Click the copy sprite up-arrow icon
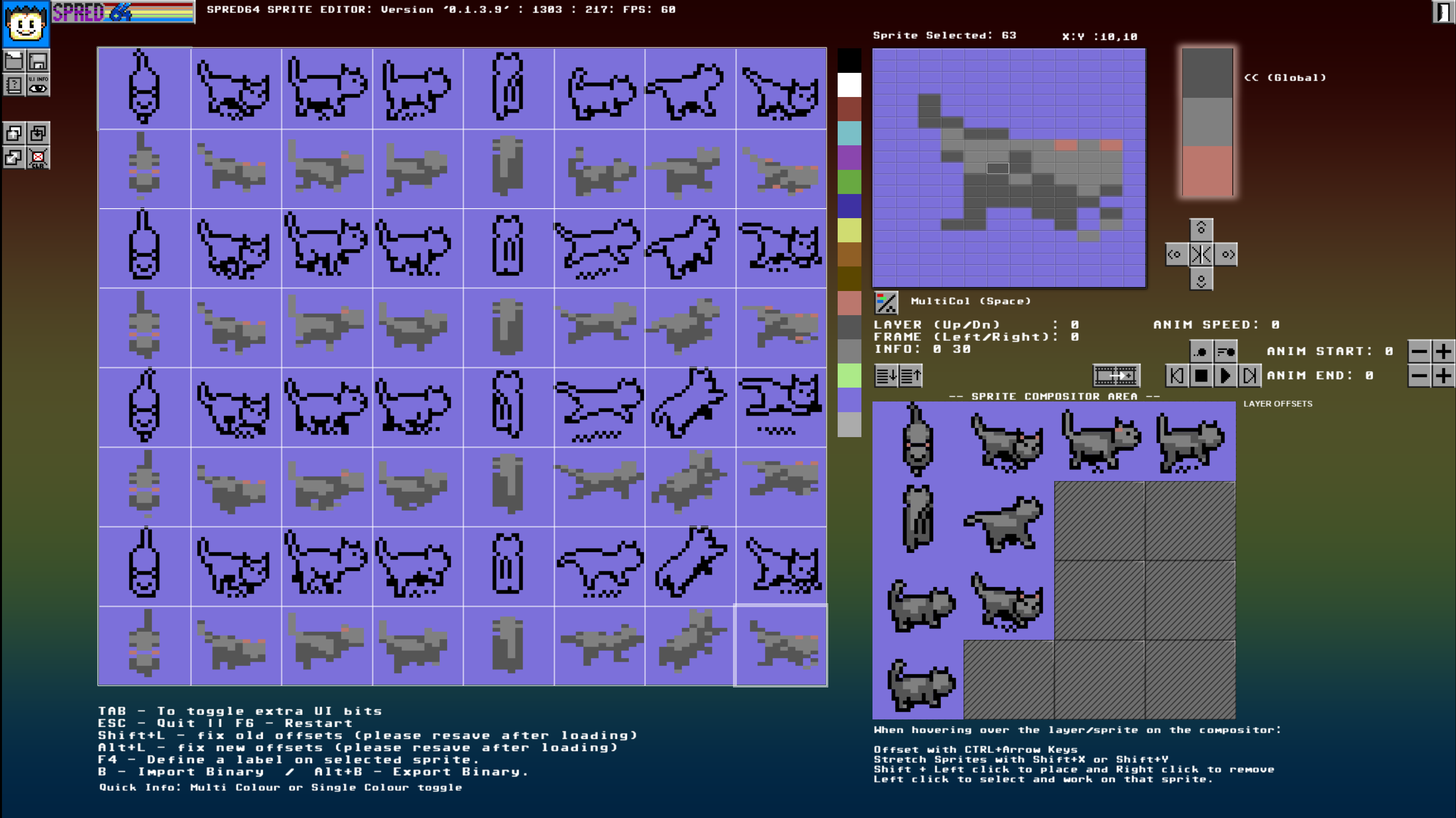The height and width of the screenshot is (818, 1456). 14,133
